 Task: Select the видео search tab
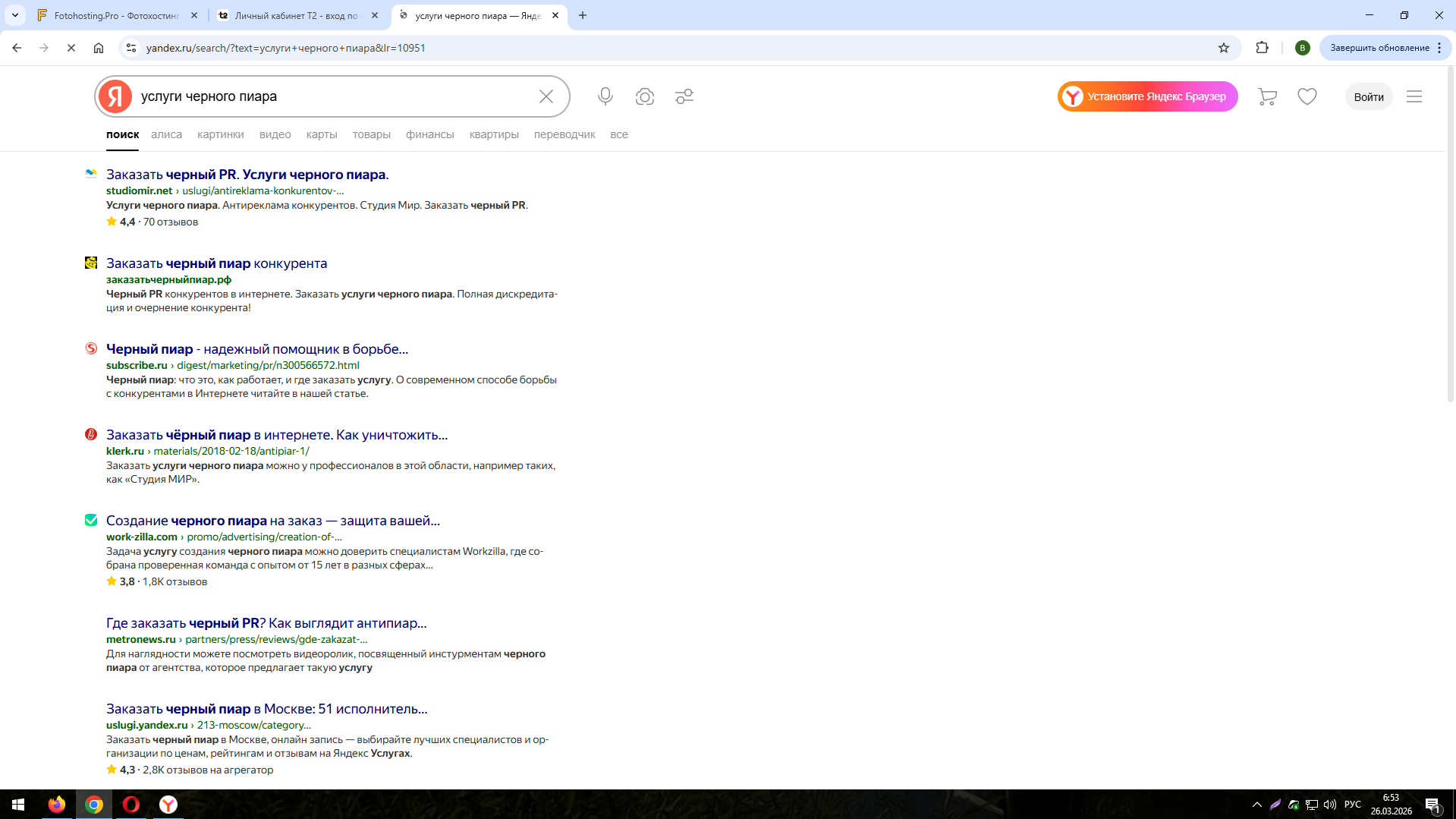[275, 134]
